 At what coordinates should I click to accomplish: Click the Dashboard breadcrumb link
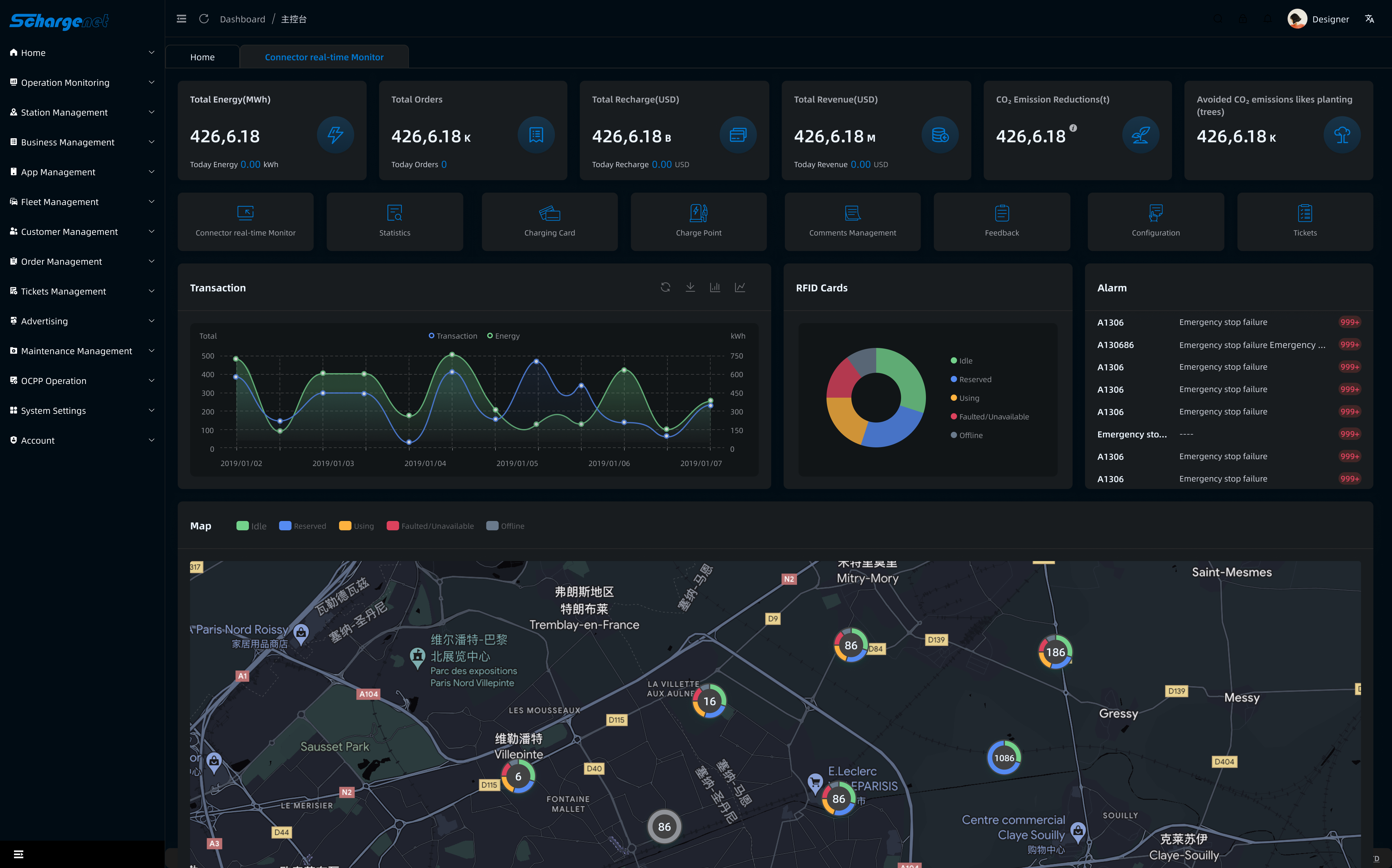click(x=242, y=19)
